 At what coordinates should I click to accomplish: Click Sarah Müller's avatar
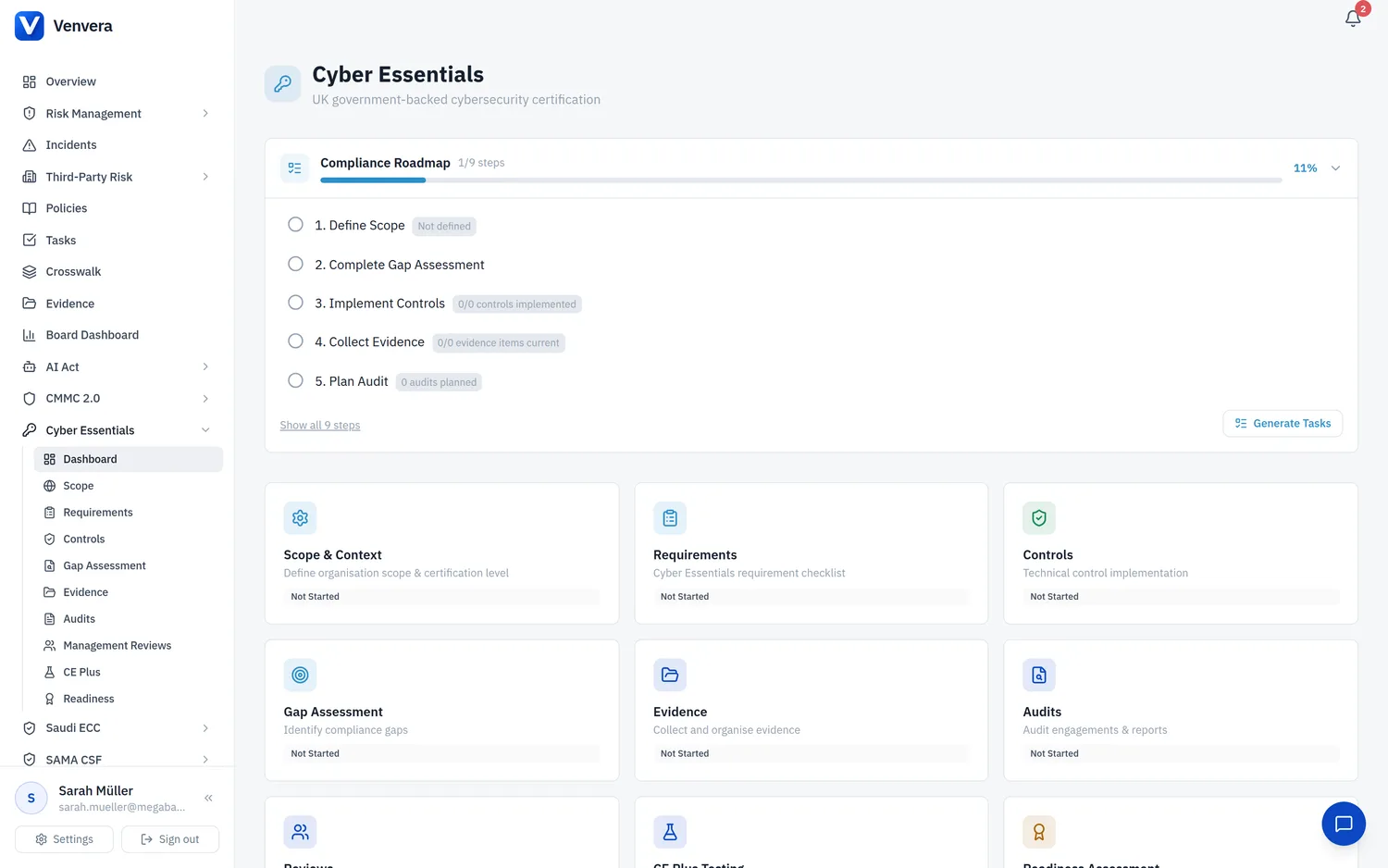(x=31, y=798)
